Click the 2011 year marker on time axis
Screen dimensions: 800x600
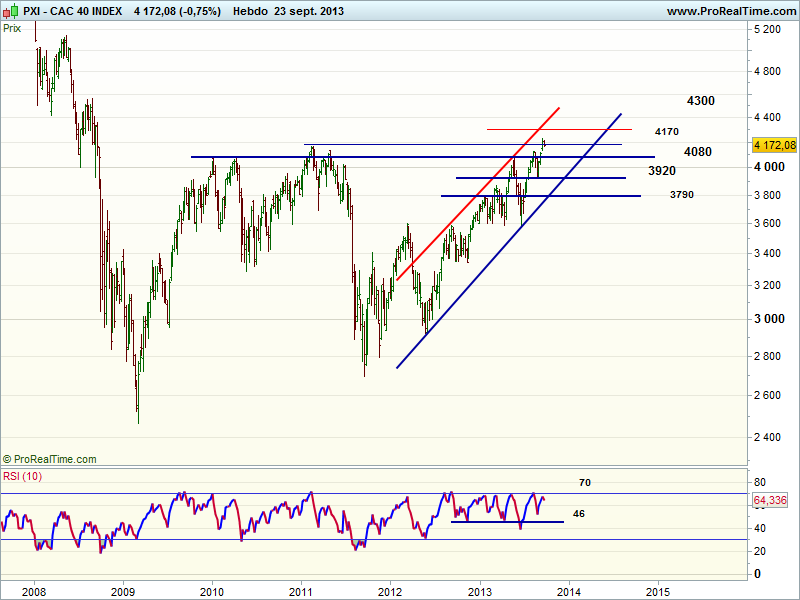(x=301, y=590)
